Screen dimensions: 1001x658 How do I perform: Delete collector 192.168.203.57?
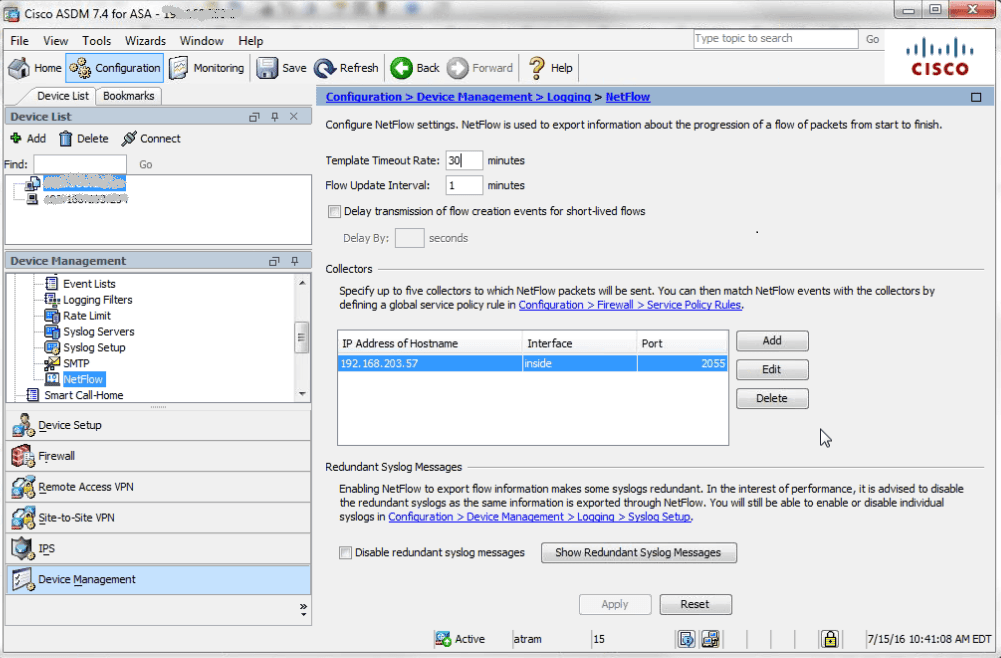pyautogui.click(x=772, y=398)
